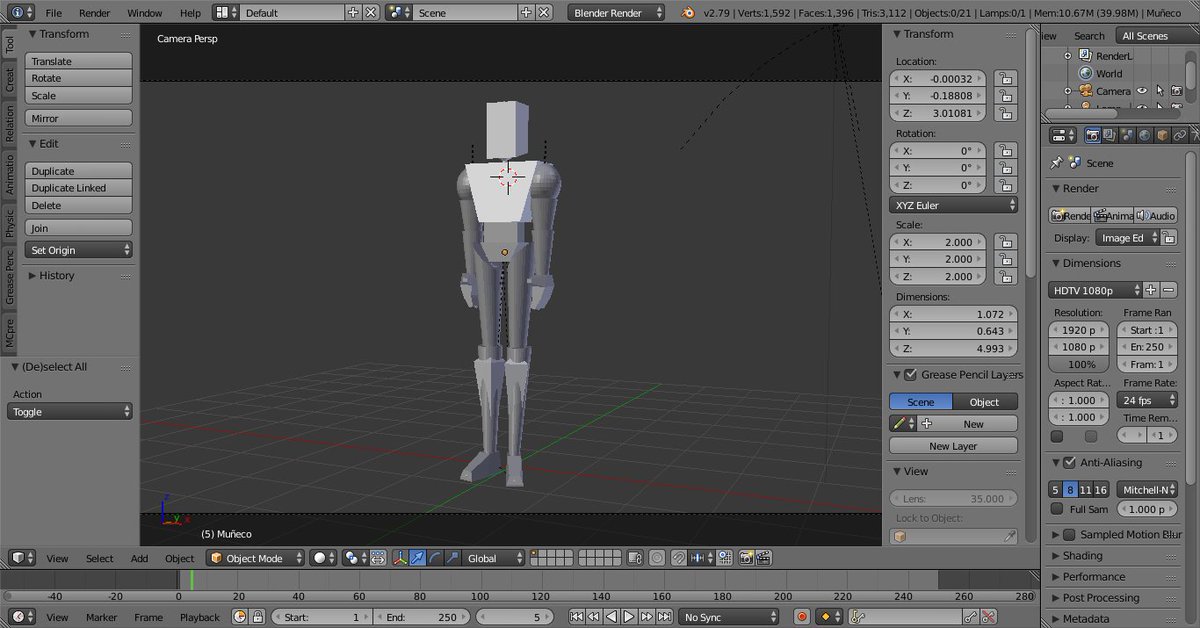Click the pin icon beside Scene
1200x628 pixels.
pos(1056,162)
